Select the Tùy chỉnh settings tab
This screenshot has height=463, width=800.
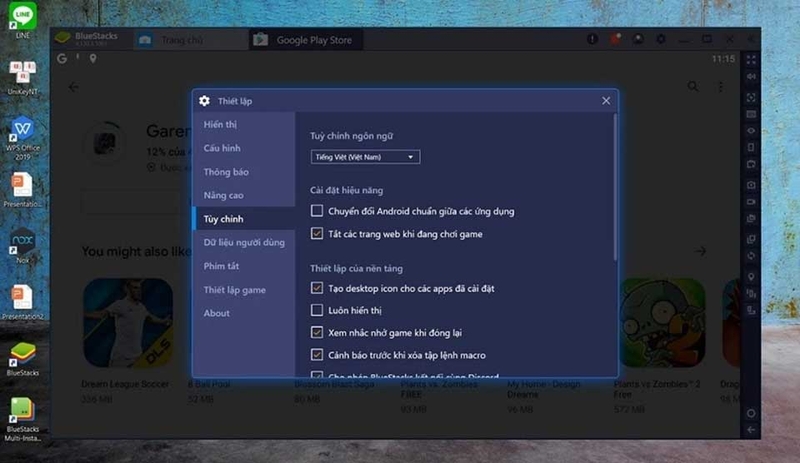tap(244, 218)
